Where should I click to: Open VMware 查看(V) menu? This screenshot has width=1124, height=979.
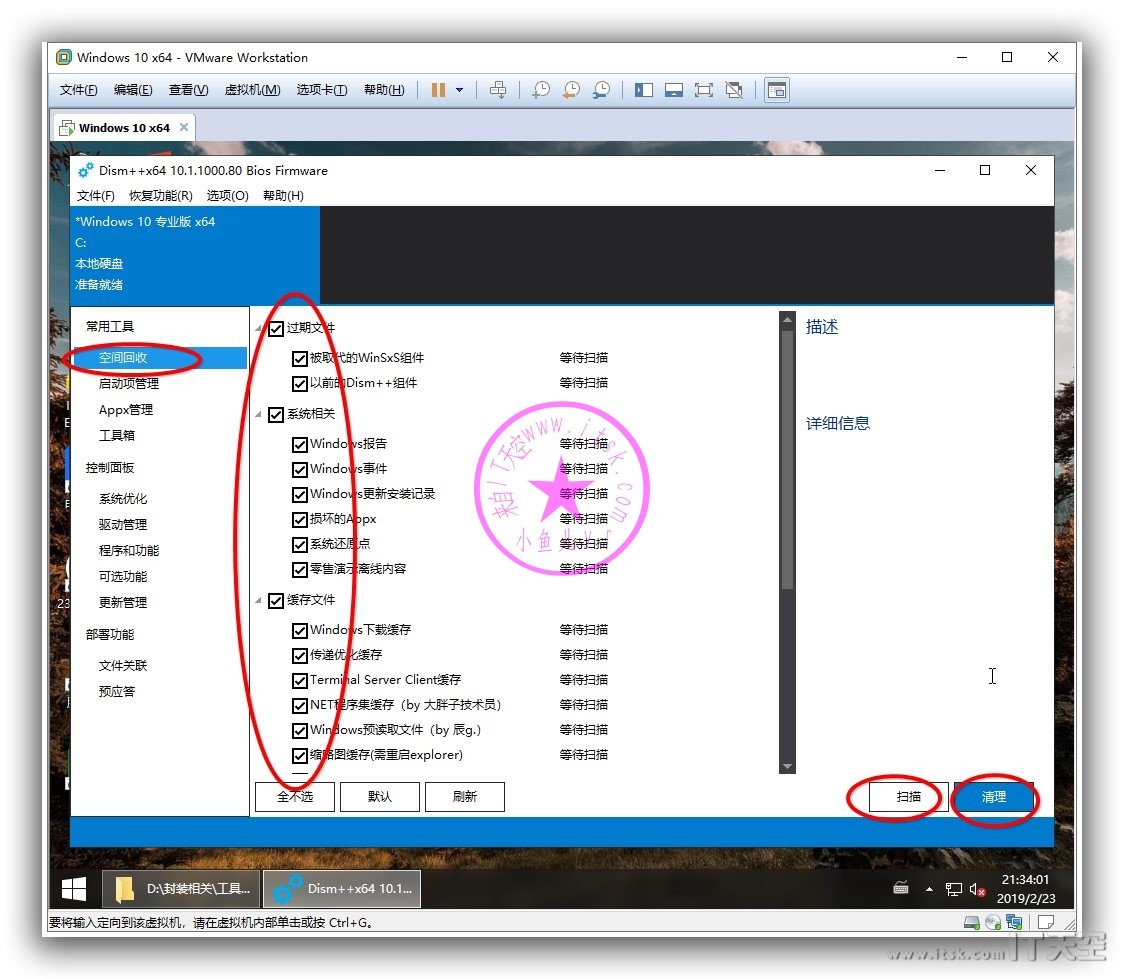point(189,90)
